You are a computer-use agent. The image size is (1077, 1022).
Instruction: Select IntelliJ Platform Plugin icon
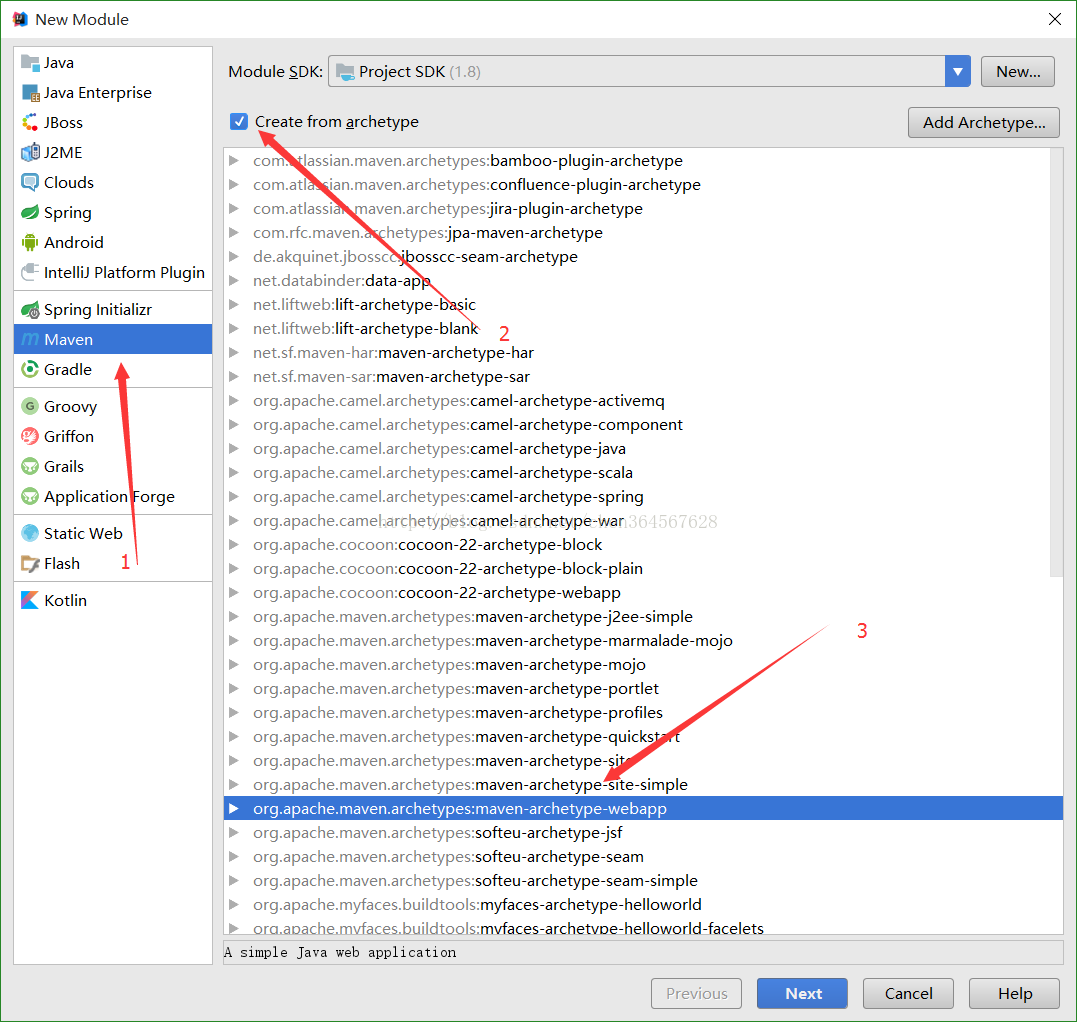(30, 273)
